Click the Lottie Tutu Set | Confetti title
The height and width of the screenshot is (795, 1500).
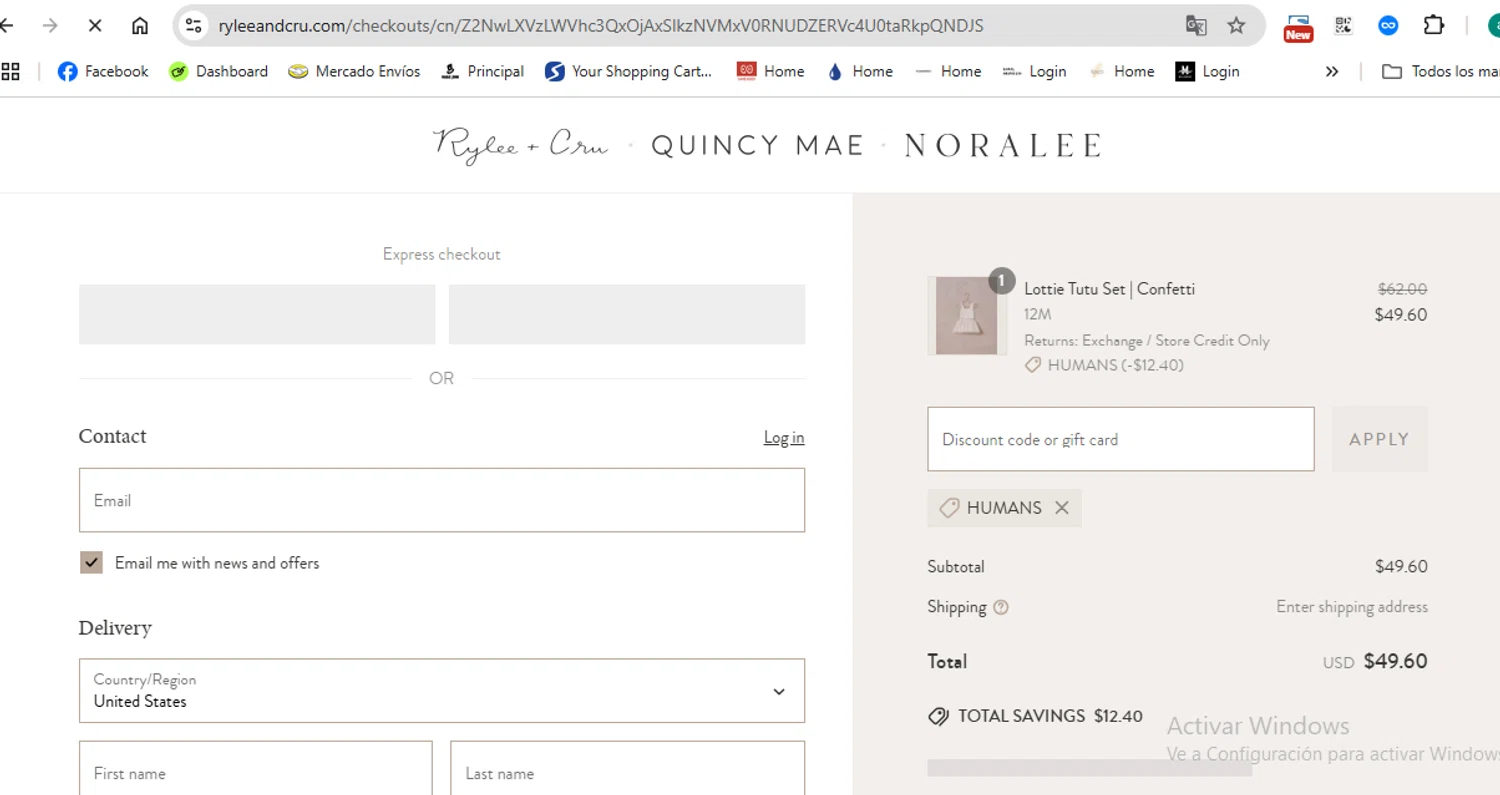pos(1109,289)
